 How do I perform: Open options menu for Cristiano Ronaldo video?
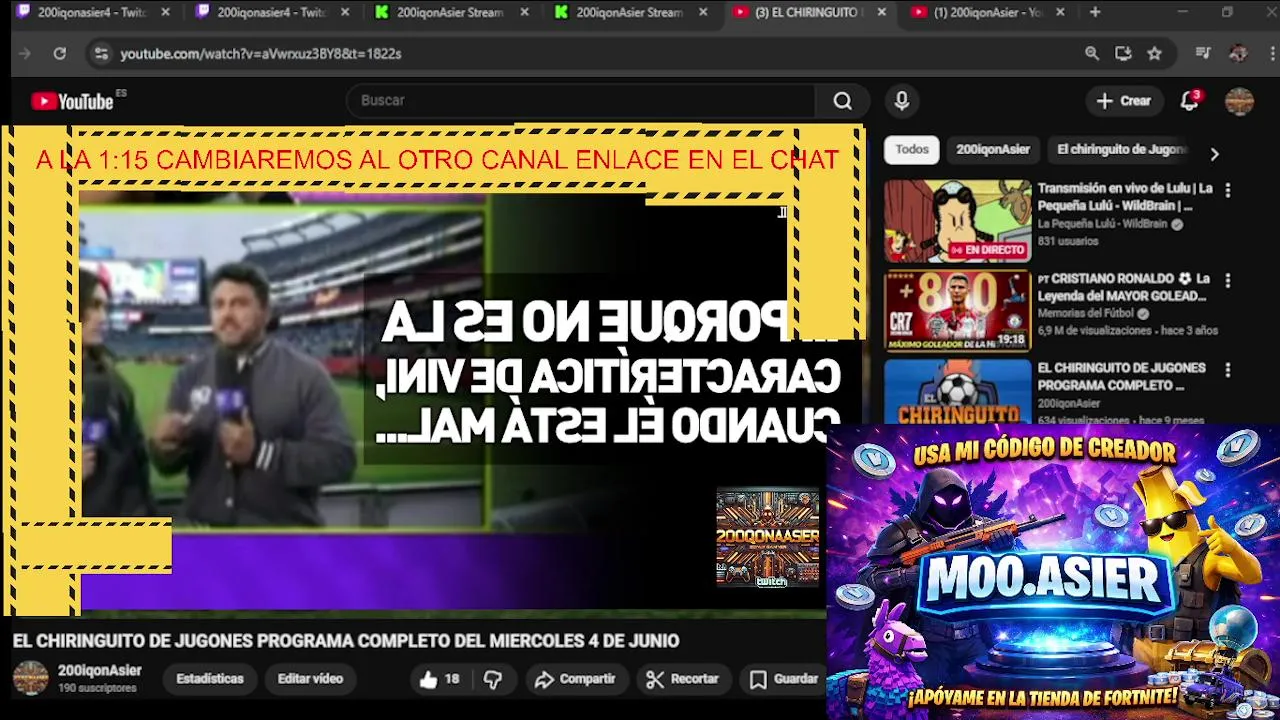tap(1227, 280)
